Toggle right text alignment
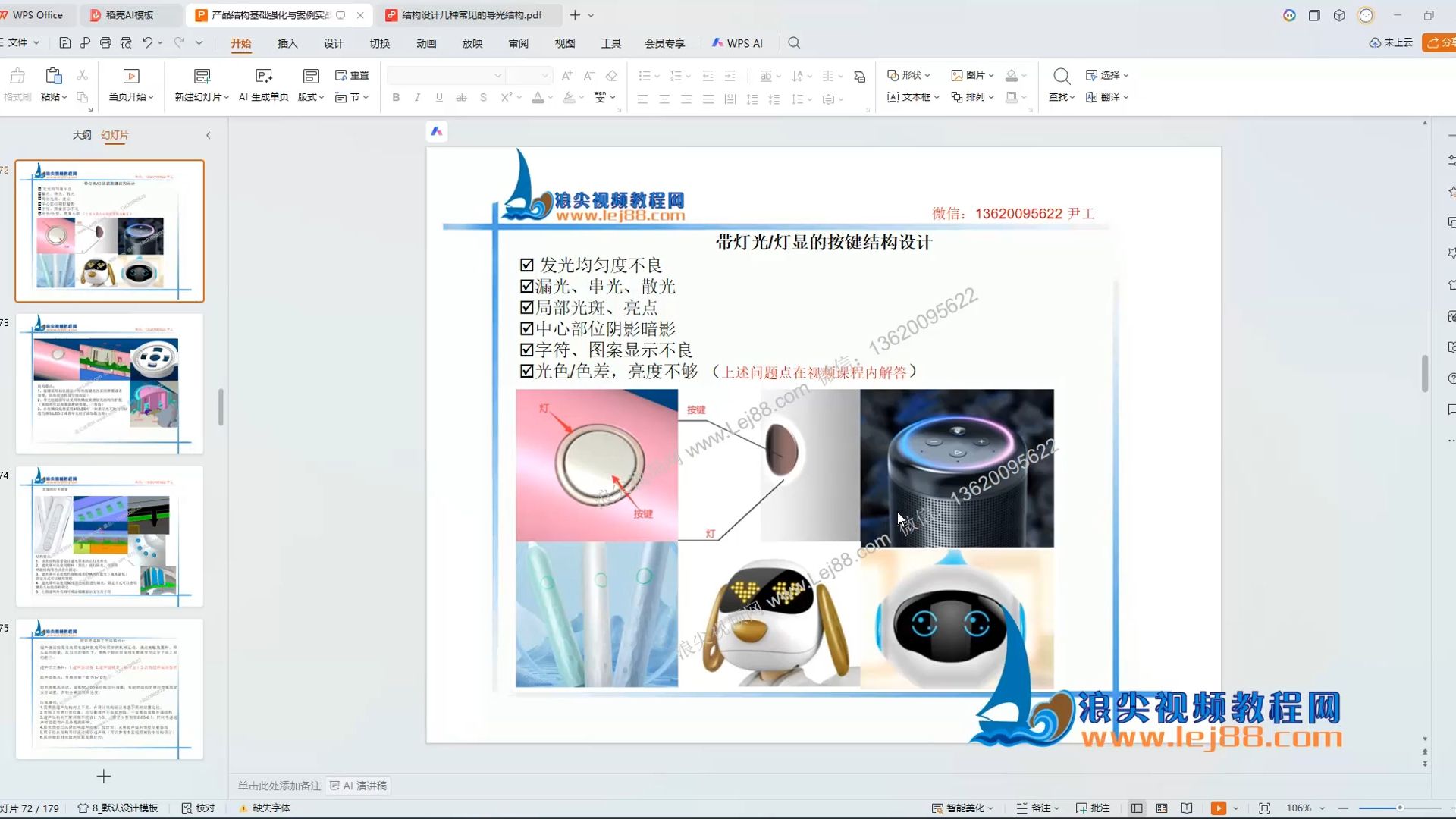 pyautogui.click(x=686, y=99)
